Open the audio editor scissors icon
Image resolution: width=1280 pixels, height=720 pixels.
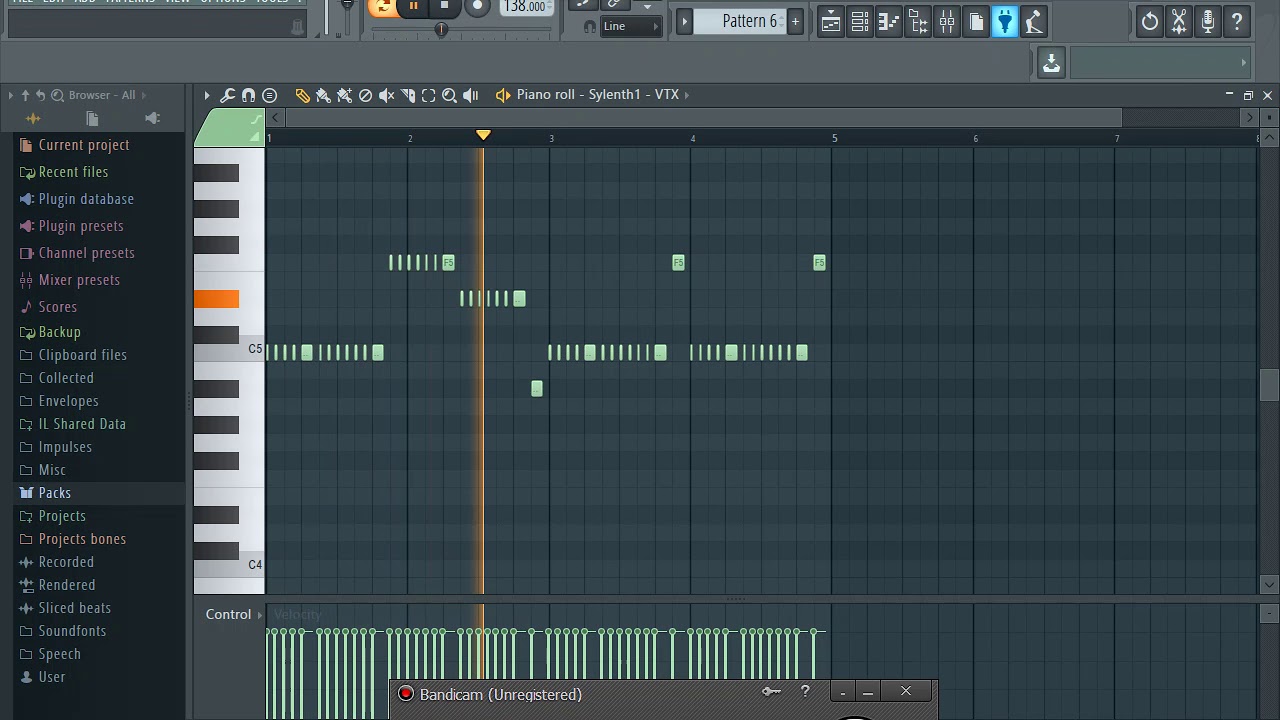coord(1179,21)
